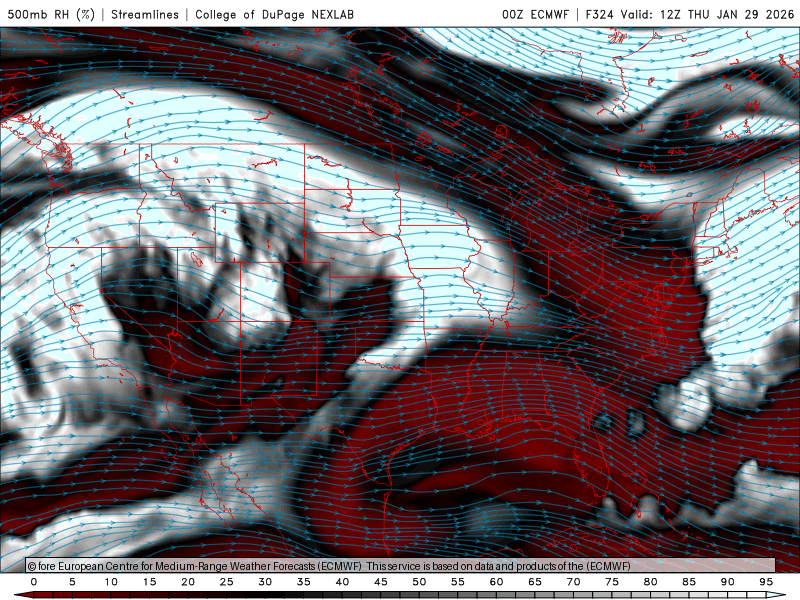
Task: Click the "College of DuPage NEXLAB" text
Action: [x=274, y=14]
